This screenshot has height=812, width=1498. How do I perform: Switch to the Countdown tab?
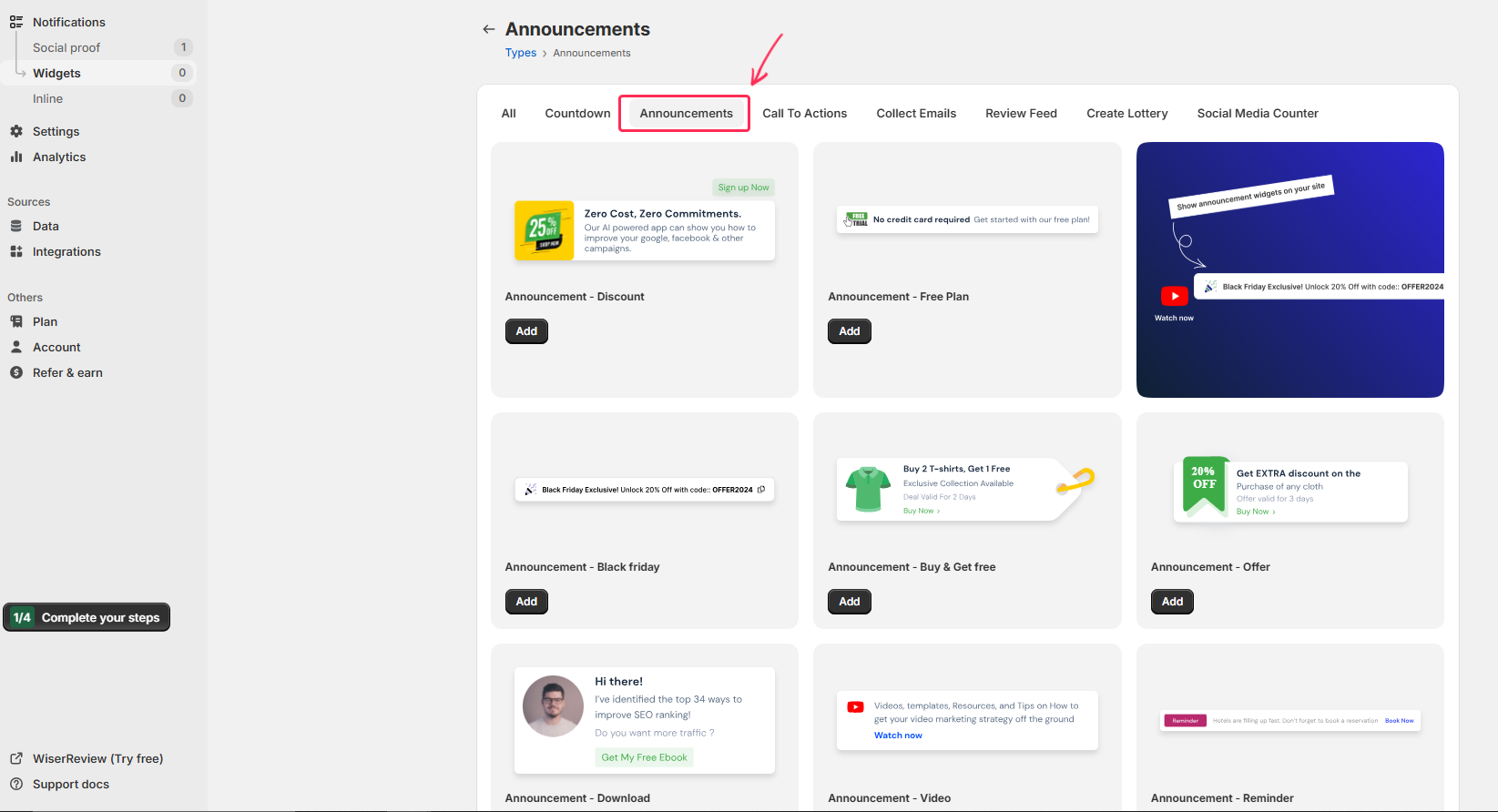[578, 114]
